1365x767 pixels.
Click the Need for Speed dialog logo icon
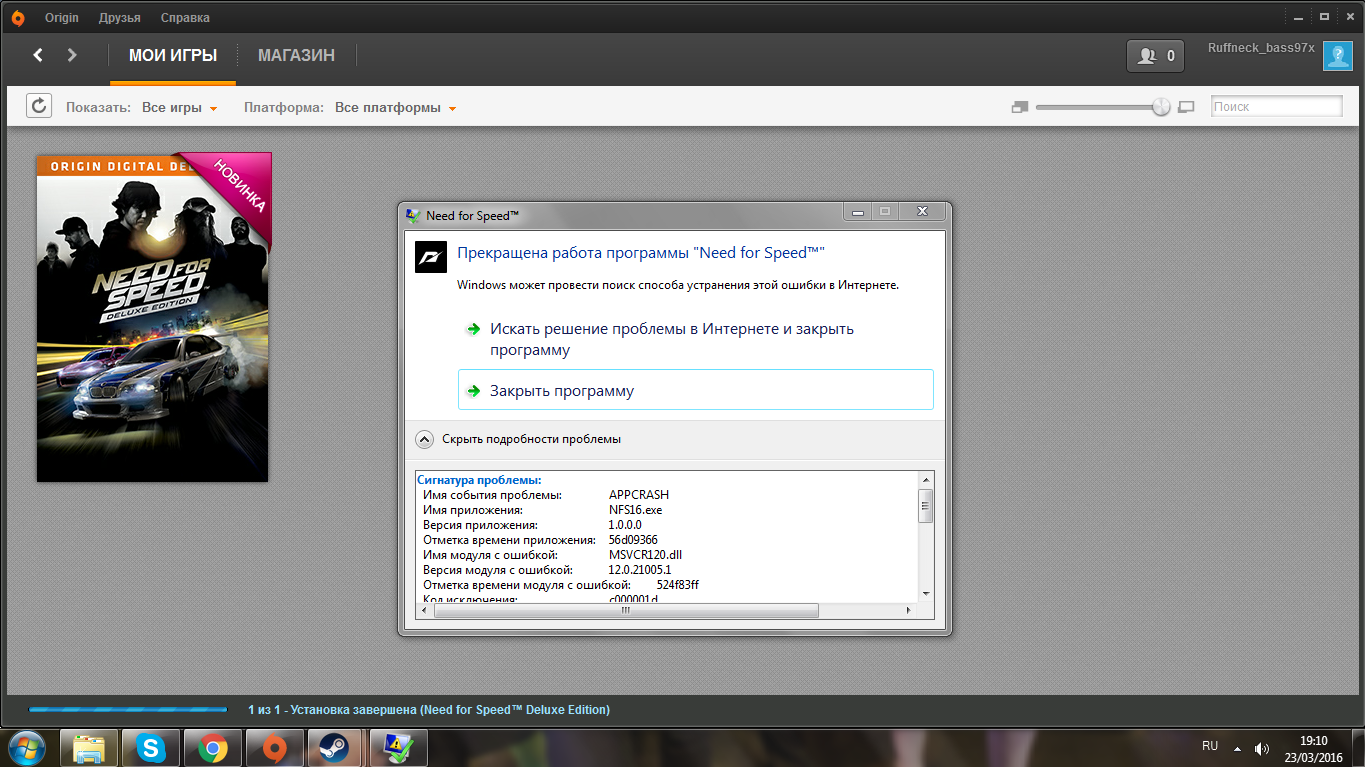point(430,255)
